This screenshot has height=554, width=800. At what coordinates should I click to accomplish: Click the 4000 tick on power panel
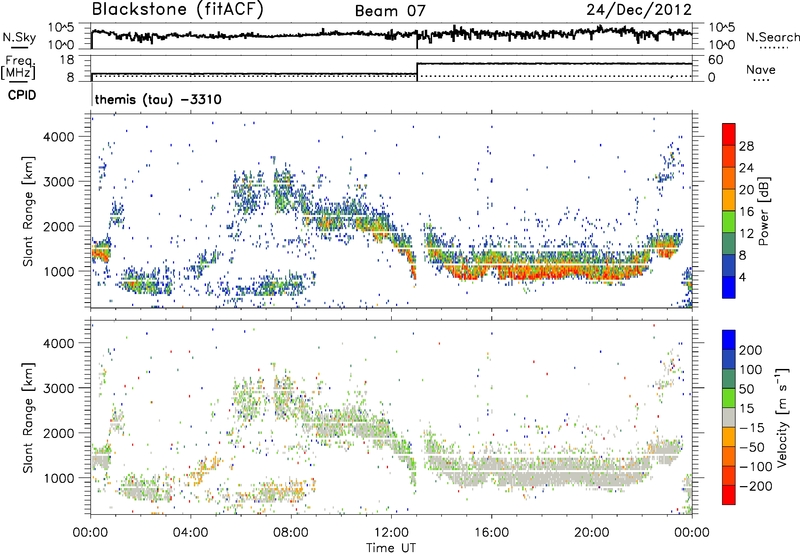[58, 137]
